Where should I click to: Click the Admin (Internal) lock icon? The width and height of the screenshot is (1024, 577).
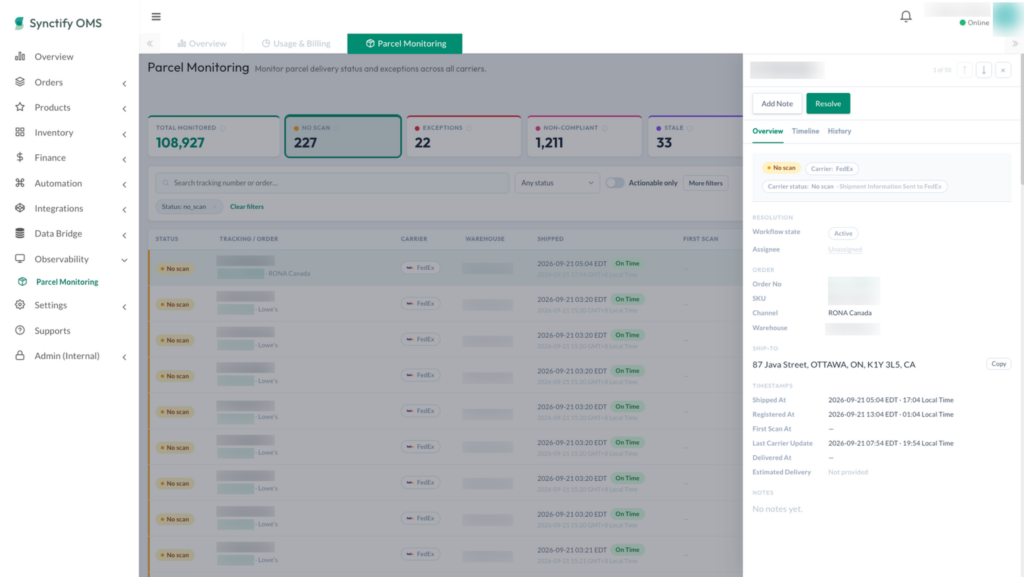[20, 356]
